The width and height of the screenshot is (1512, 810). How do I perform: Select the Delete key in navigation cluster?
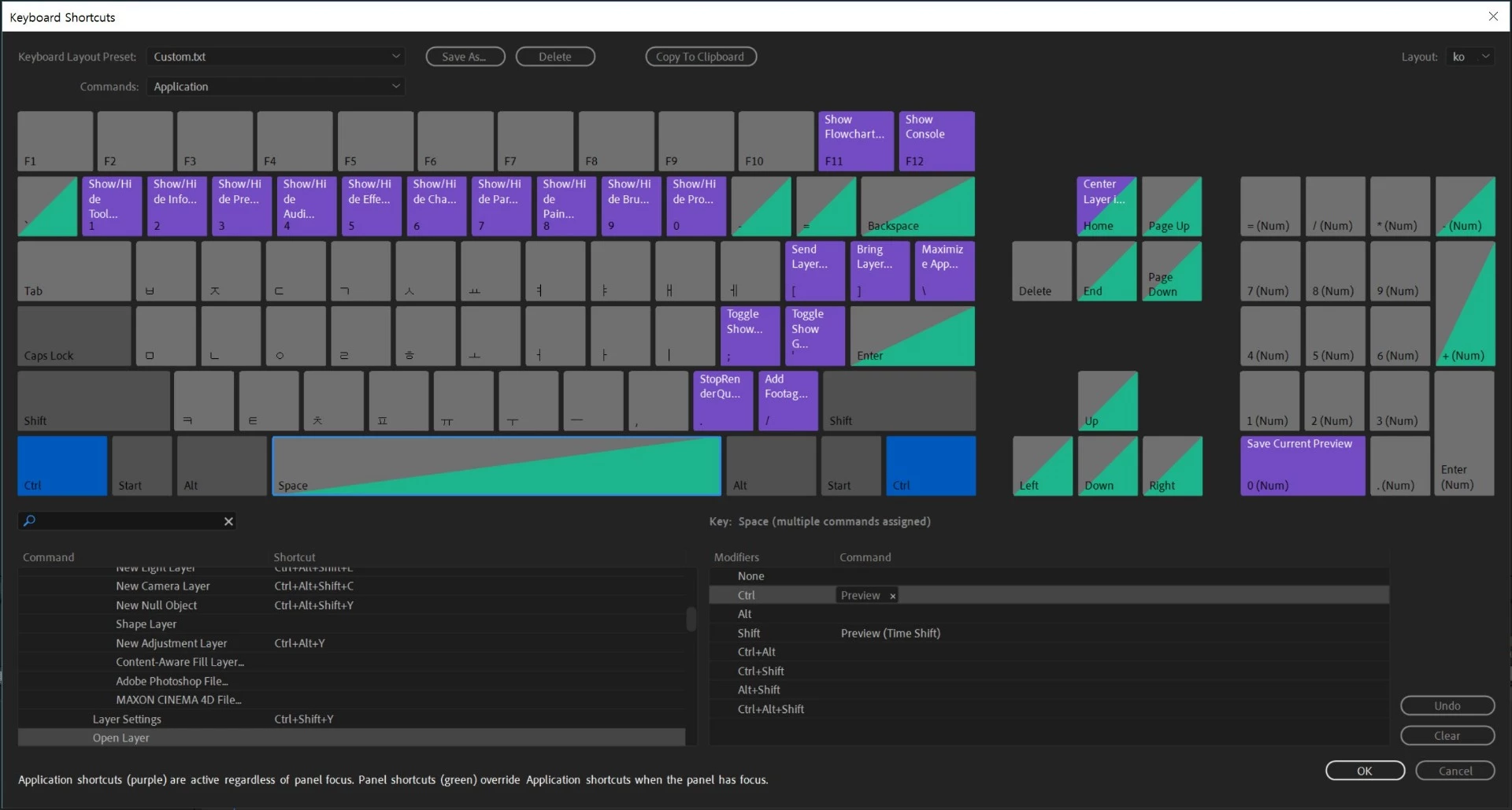click(x=1042, y=271)
